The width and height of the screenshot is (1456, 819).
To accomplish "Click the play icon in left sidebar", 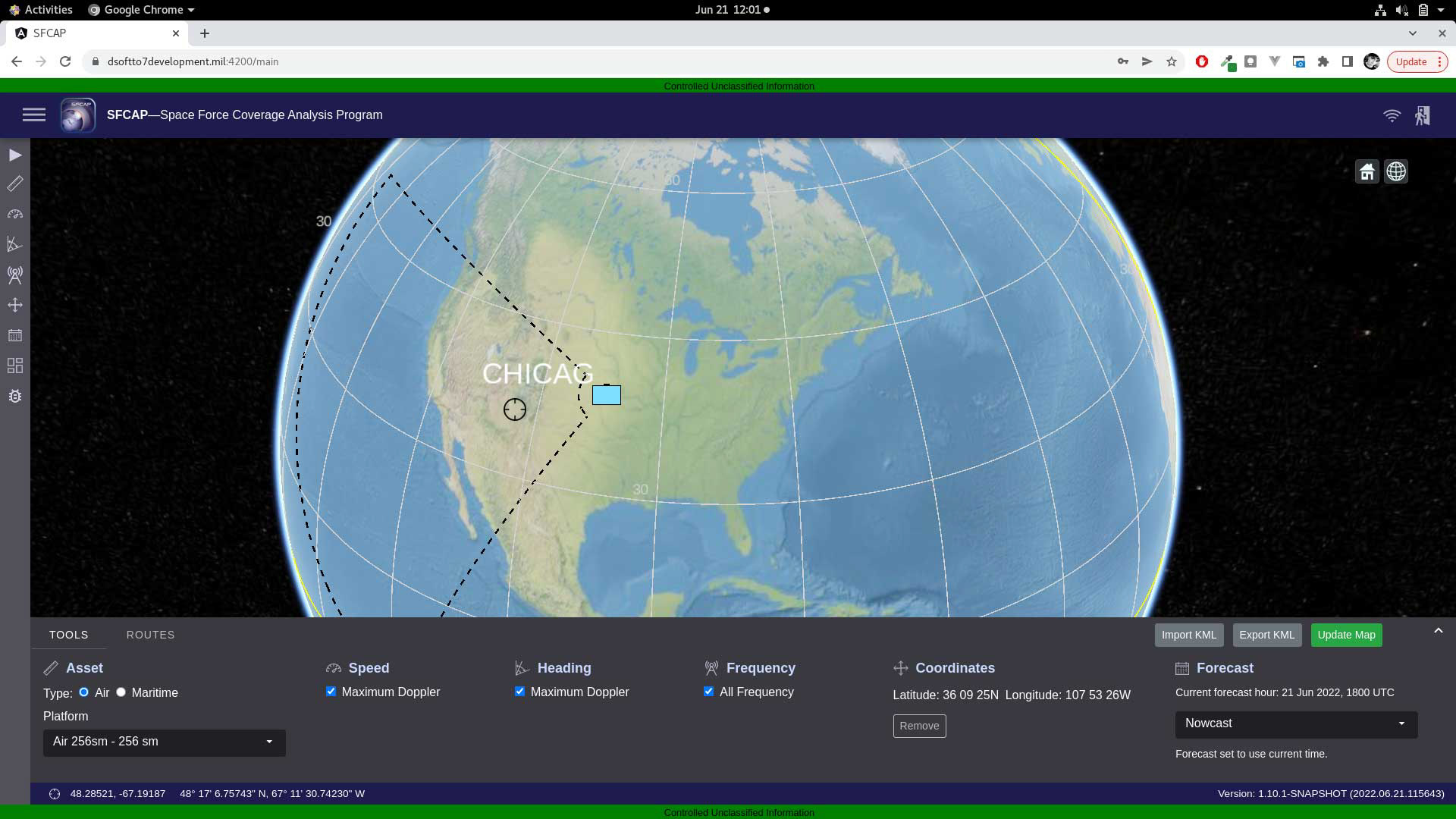I will coord(15,155).
